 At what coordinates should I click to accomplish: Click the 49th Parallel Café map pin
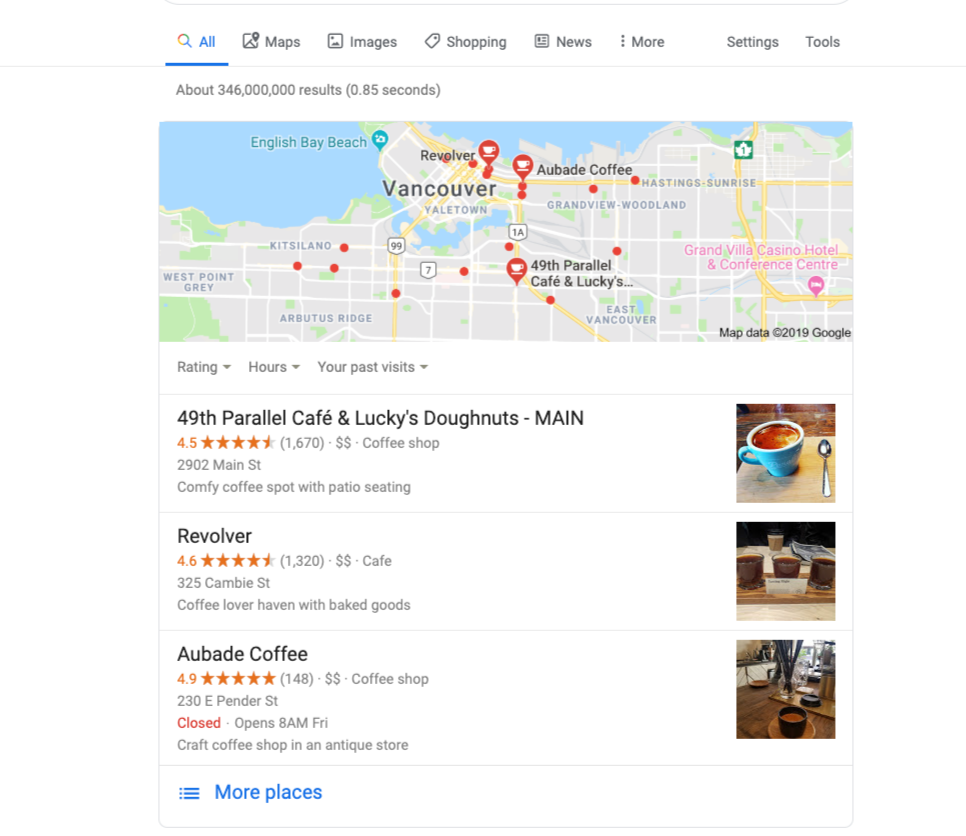tap(516, 270)
